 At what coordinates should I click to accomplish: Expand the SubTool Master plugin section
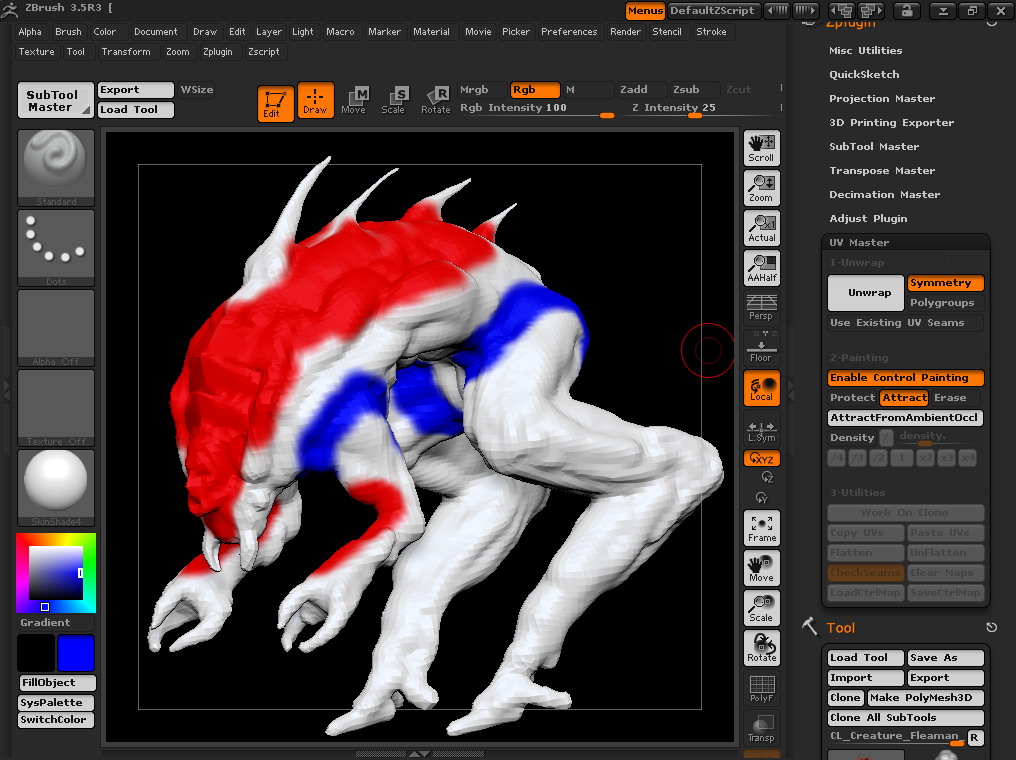click(x=873, y=147)
